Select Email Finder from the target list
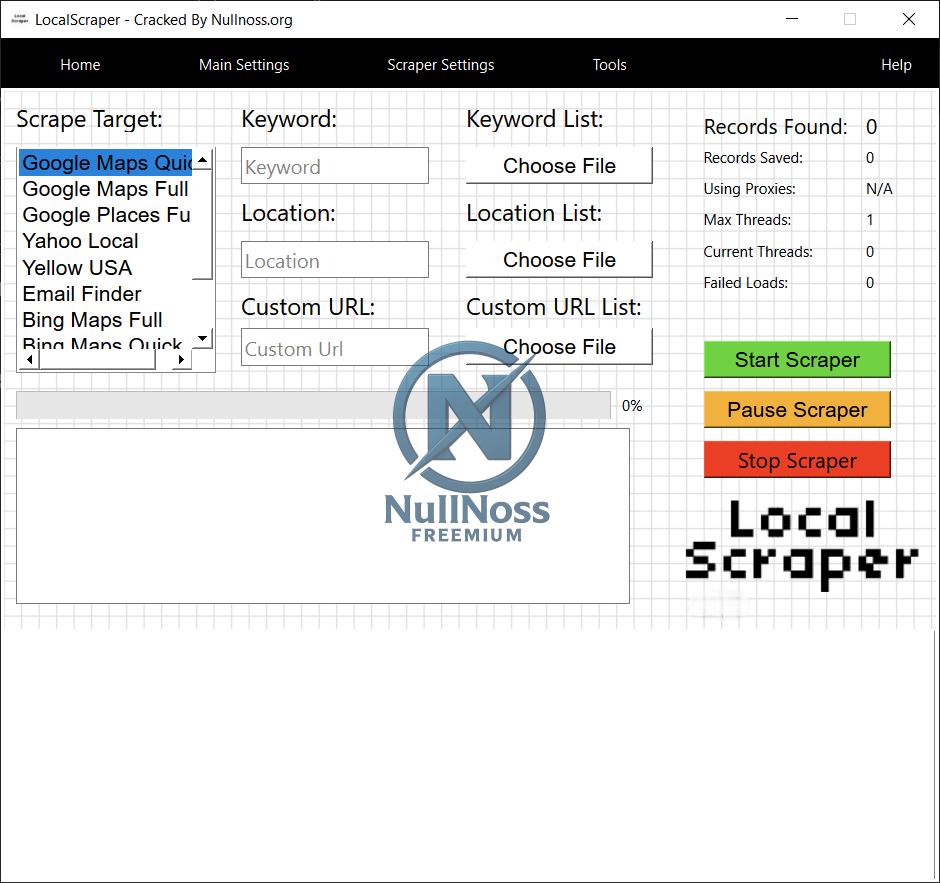 (x=82, y=294)
